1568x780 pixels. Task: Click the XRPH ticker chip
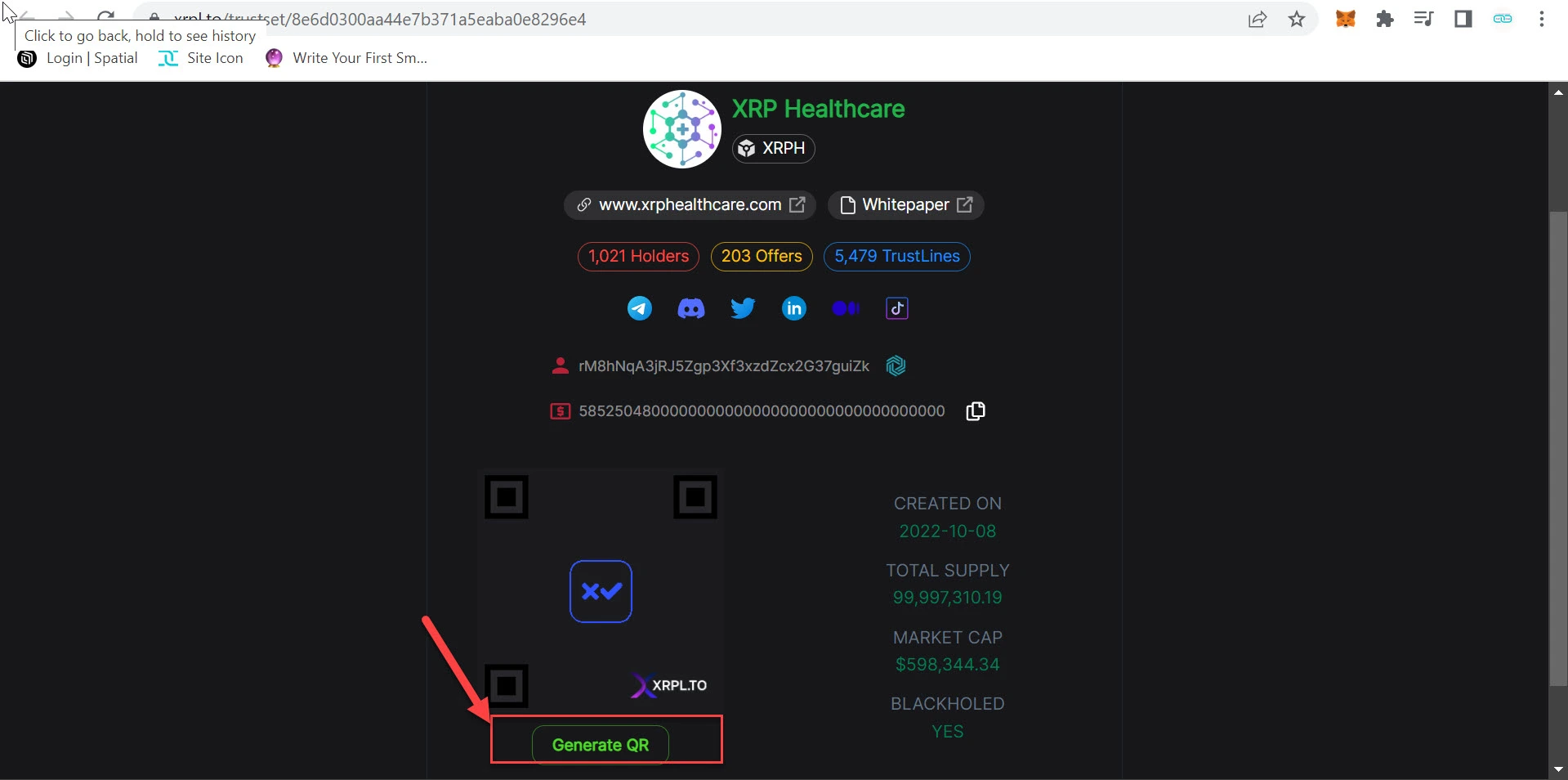773,148
